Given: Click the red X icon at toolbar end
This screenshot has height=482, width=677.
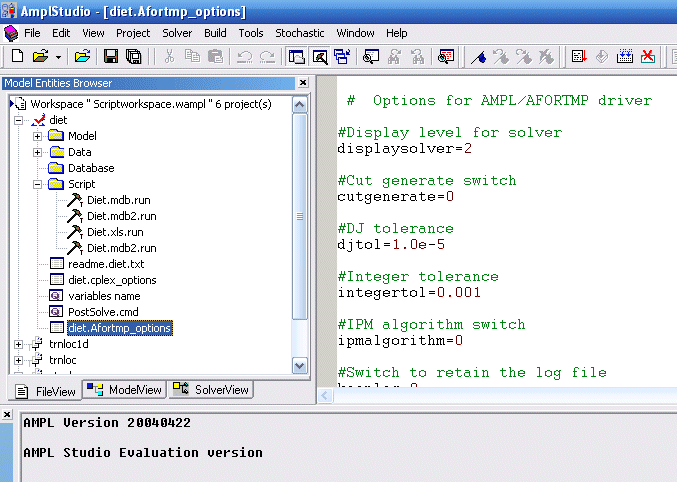Looking at the screenshot, I should [x=648, y=56].
